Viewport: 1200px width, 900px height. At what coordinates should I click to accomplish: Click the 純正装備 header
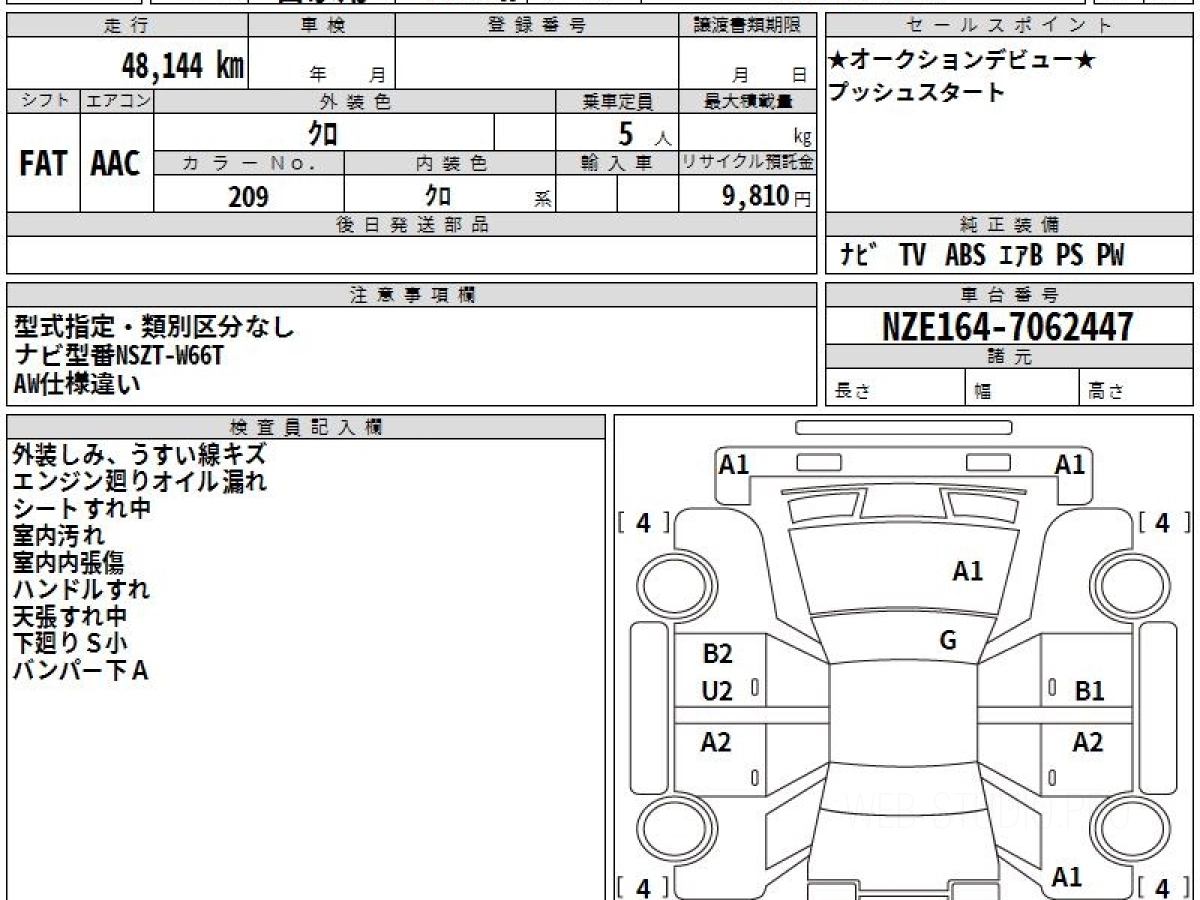point(1009,225)
